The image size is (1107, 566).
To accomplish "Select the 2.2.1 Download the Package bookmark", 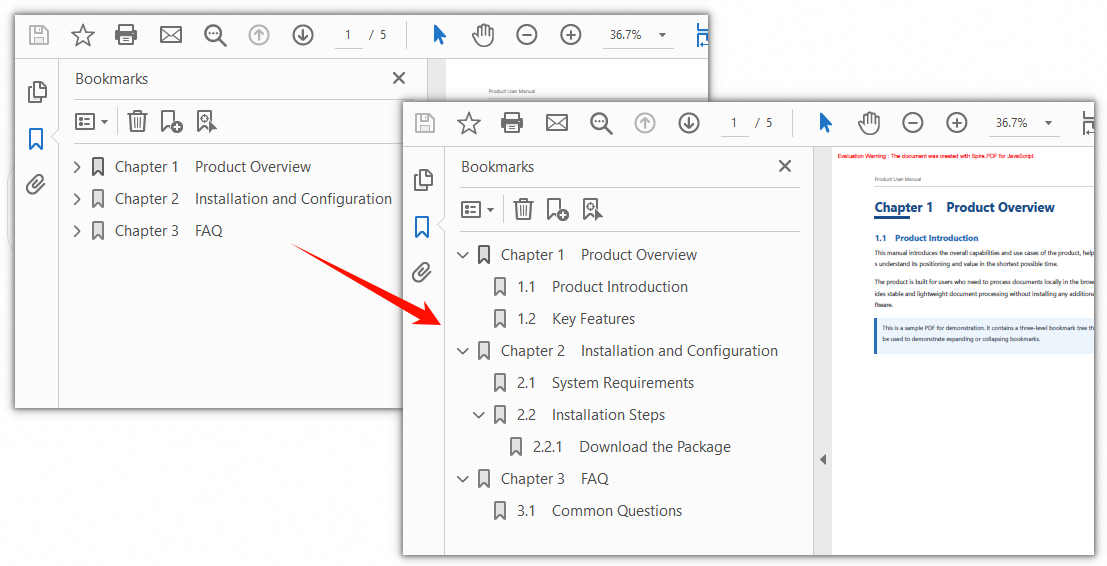I will point(632,447).
